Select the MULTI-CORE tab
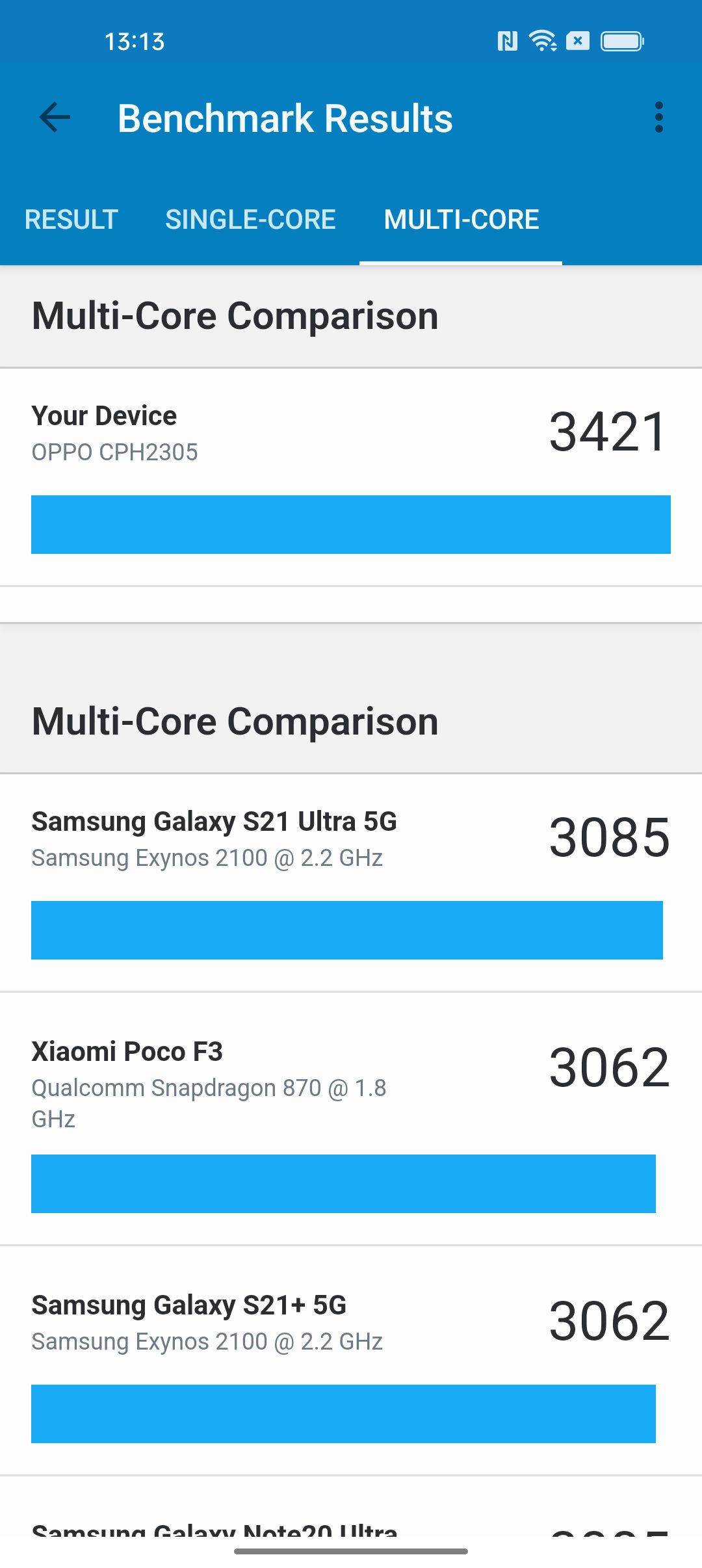Screen dimensions: 702x1568 point(461,220)
